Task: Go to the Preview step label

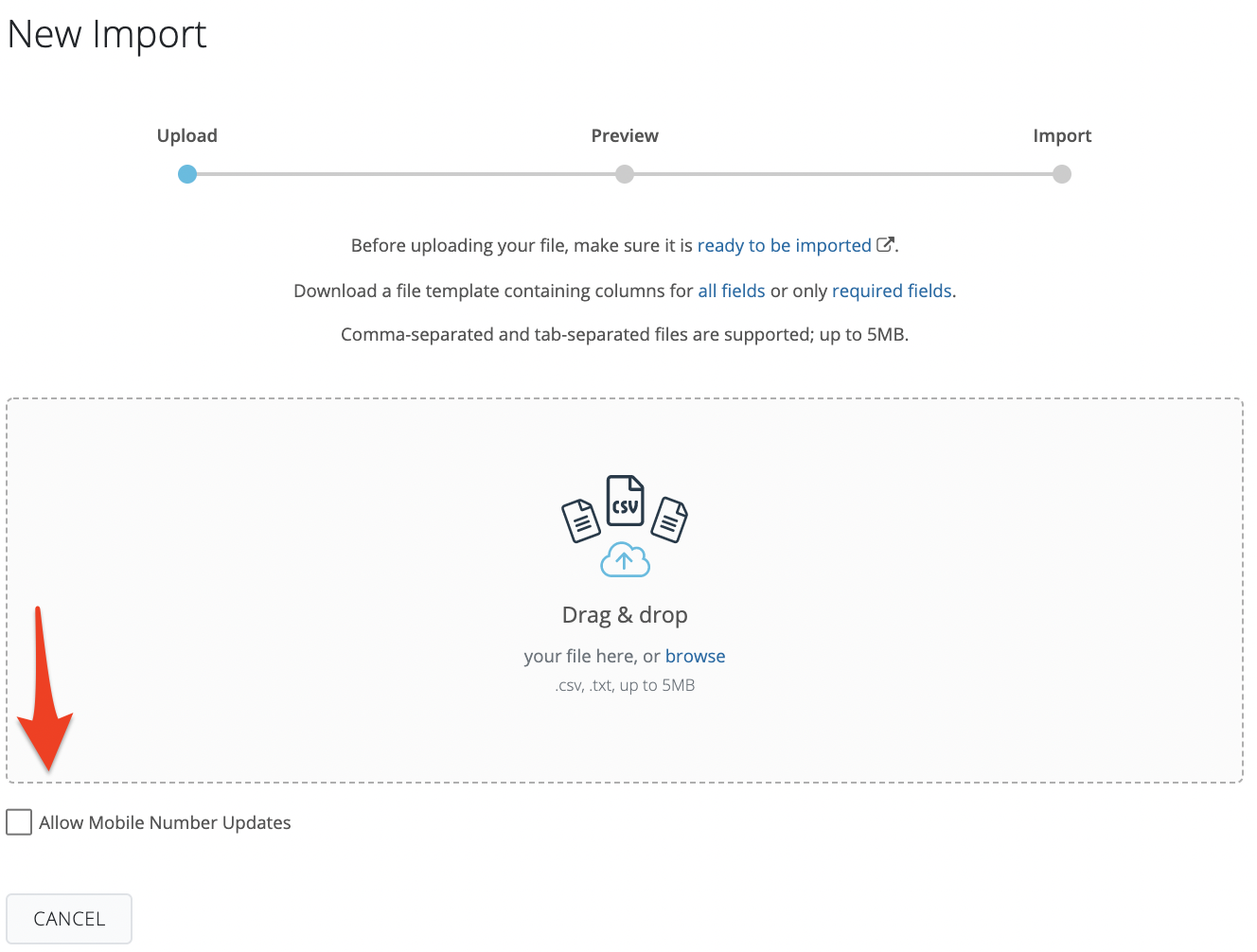Action: [625, 135]
